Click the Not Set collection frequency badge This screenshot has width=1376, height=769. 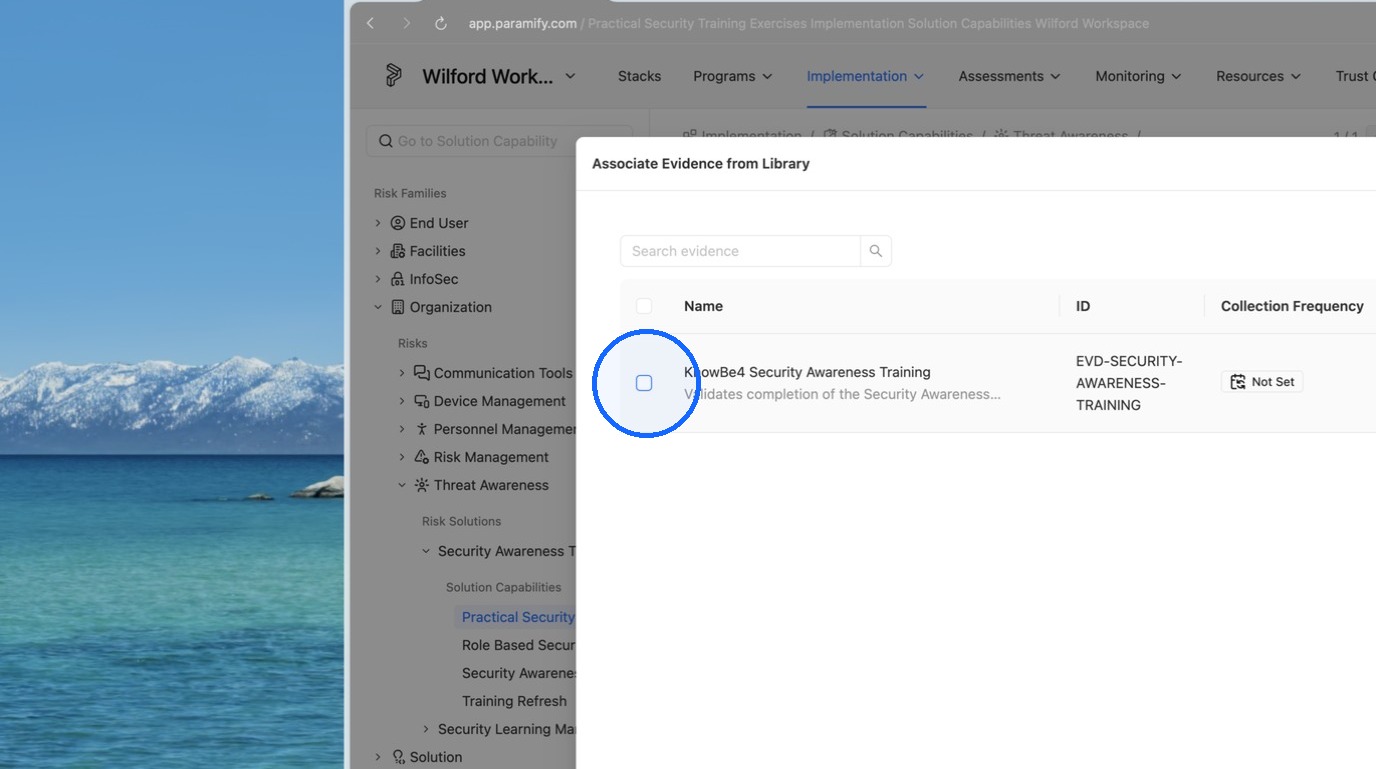[1262, 382]
